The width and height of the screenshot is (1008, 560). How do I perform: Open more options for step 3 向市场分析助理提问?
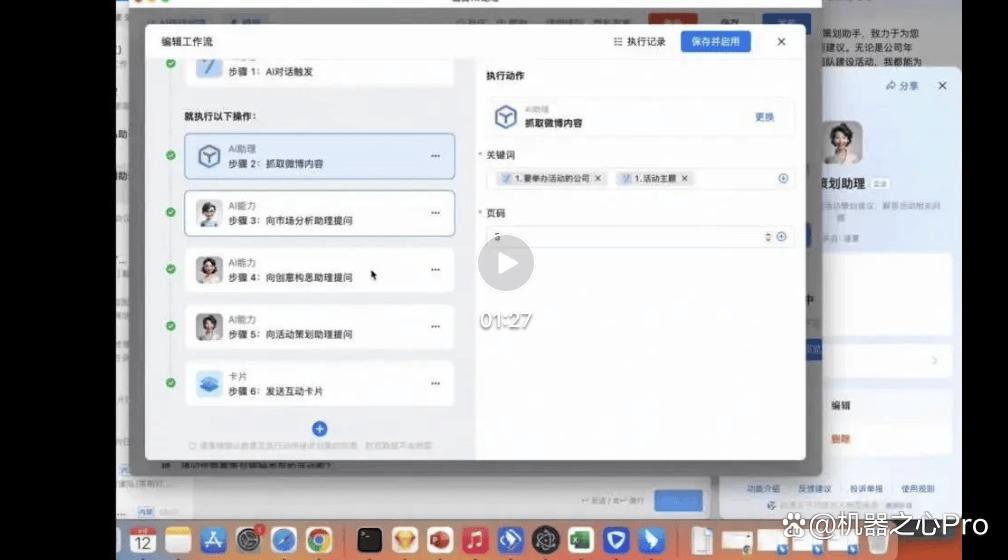click(x=435, y=213)
